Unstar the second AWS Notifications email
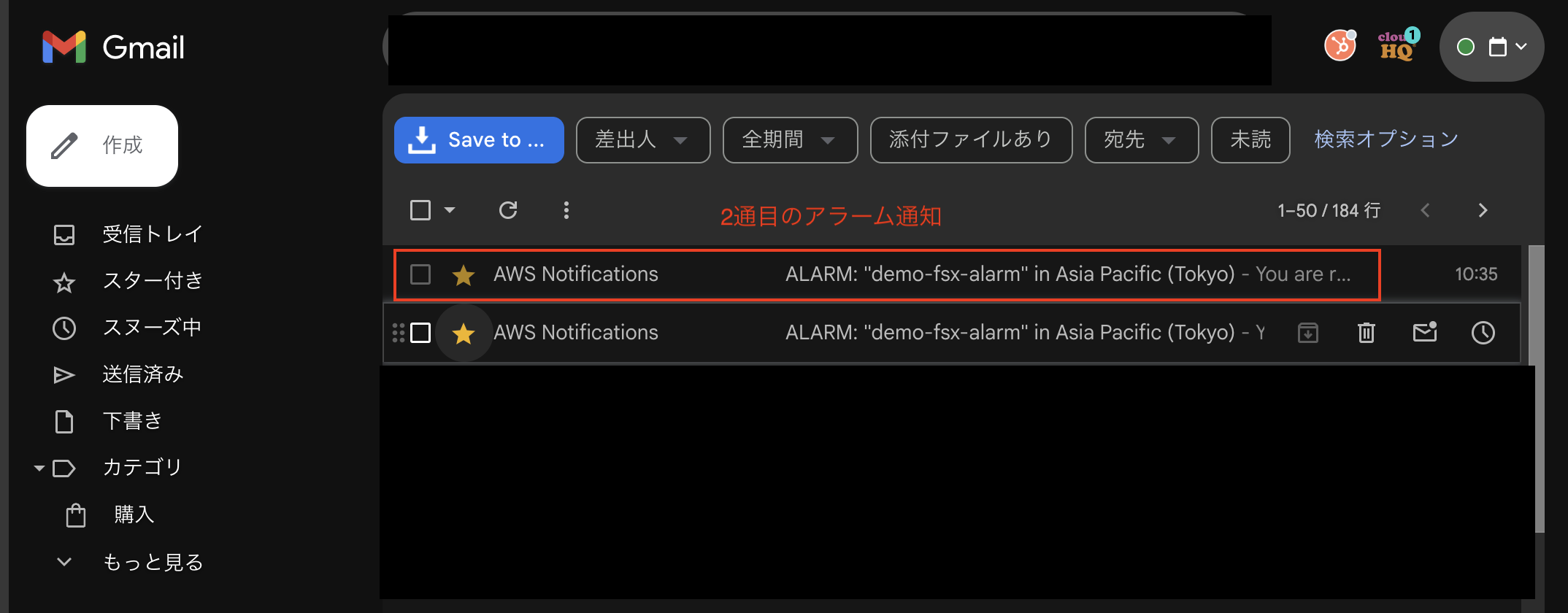The width and height of the screenshot is (1568, 613). point(464,334)
